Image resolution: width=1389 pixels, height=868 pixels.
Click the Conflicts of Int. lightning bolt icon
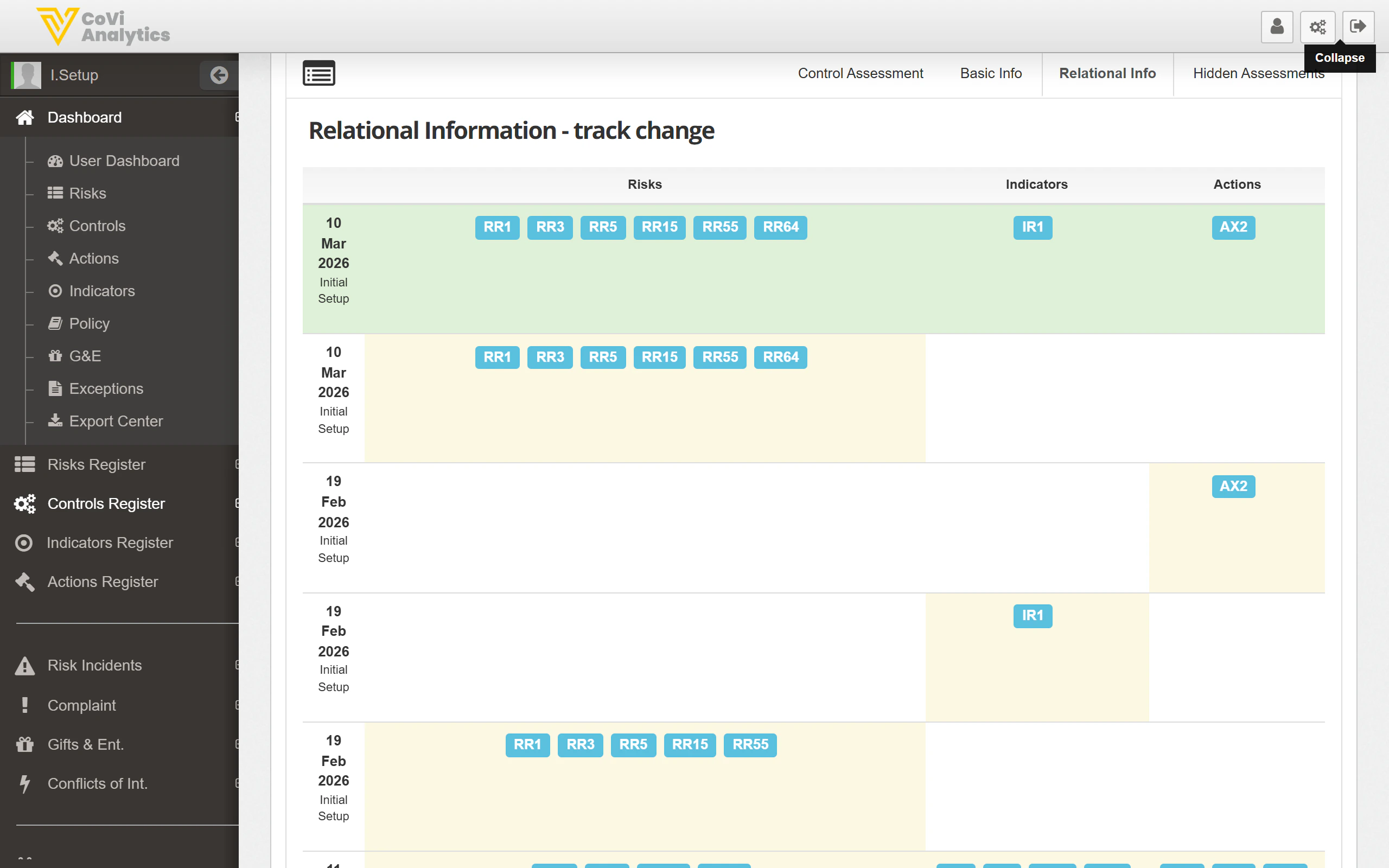[24, 783]
